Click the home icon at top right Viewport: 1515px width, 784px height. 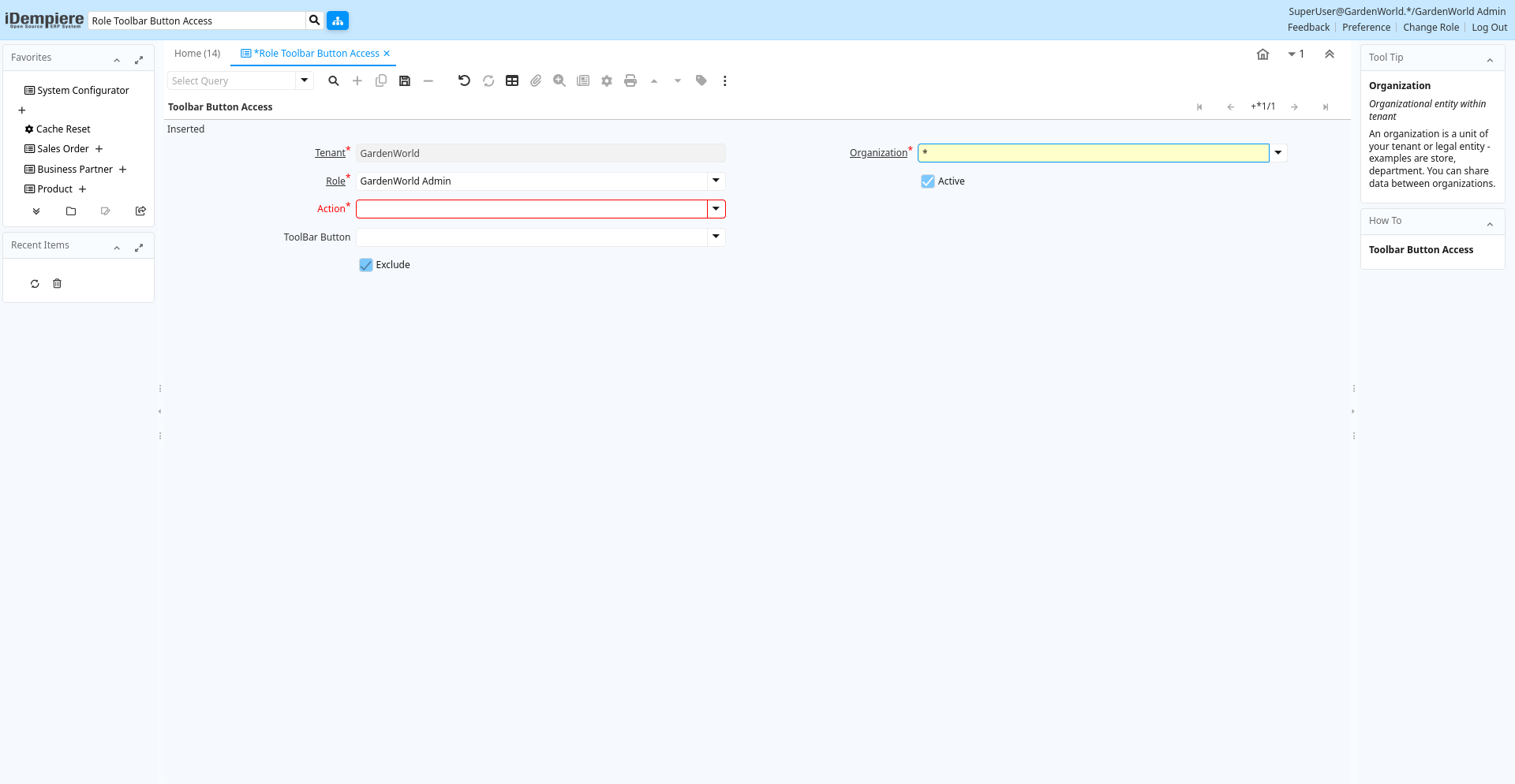click(1262, 54)
